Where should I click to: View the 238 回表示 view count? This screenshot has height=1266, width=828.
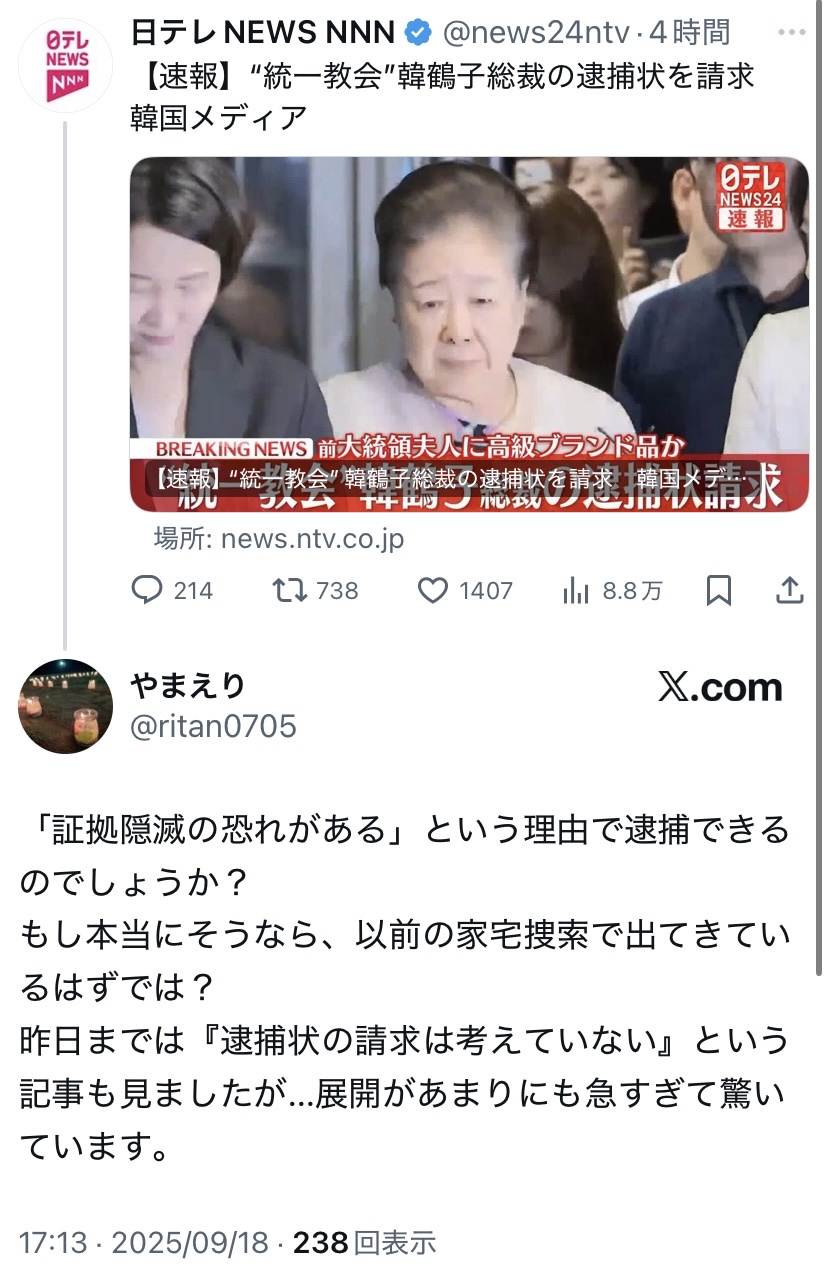pyautogui.click(x=366, y=1243)
